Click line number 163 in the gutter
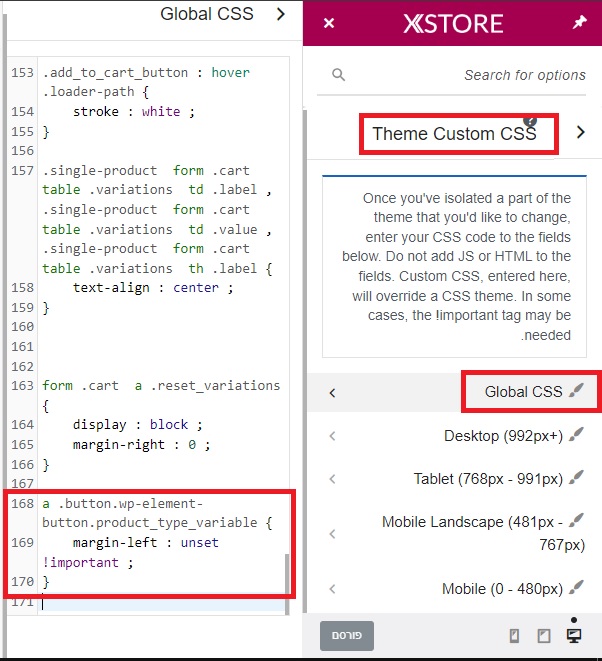The width and height of the screenshot is (602, 661). tap(22, 386)
